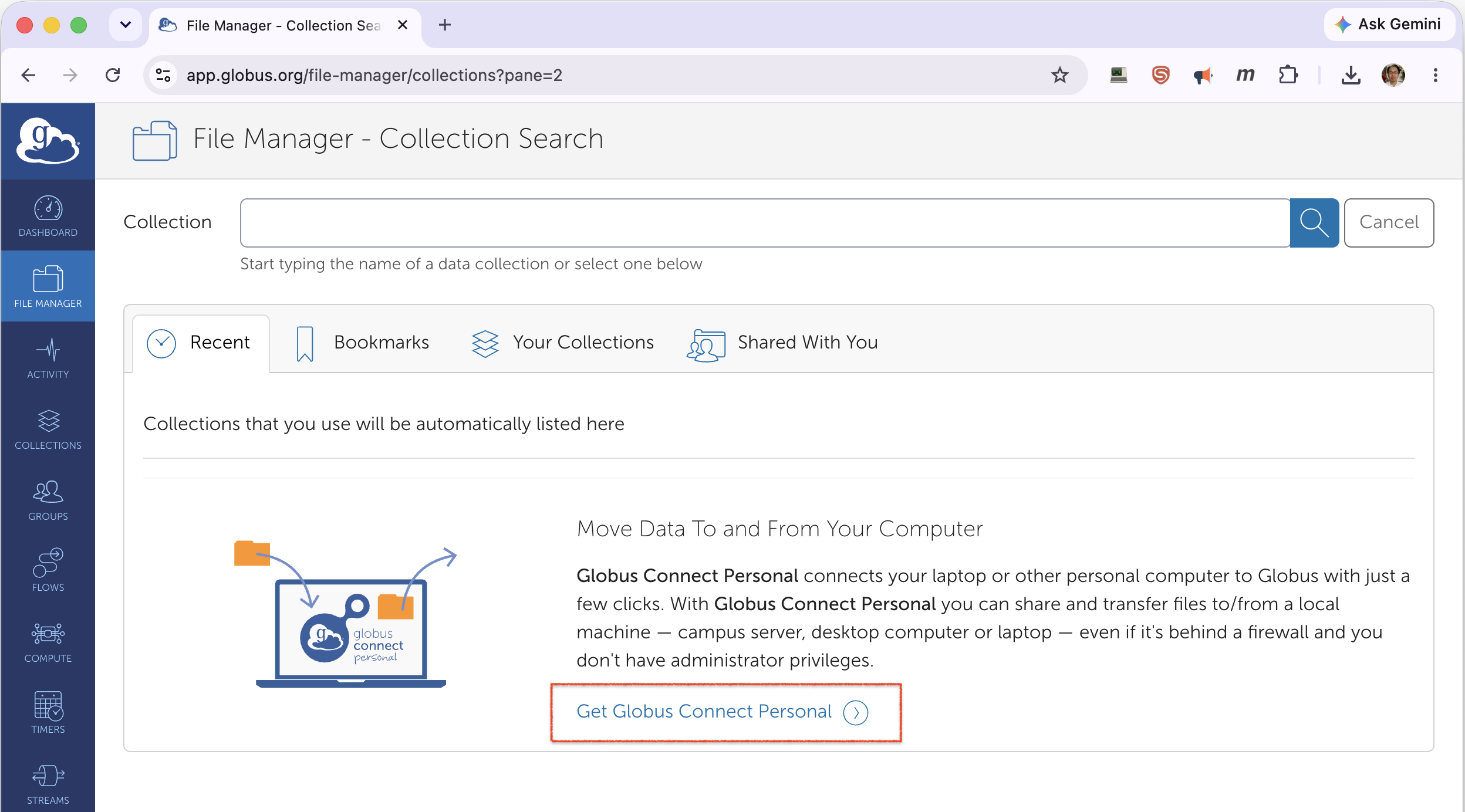Switch to the Bookmarks tab
This screenshot has height=812, width=1465.
pos(362,343)
